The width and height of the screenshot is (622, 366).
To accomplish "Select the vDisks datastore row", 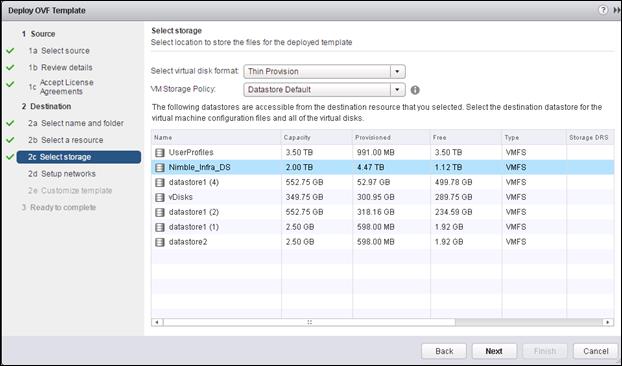I will [x=383, y=197].
